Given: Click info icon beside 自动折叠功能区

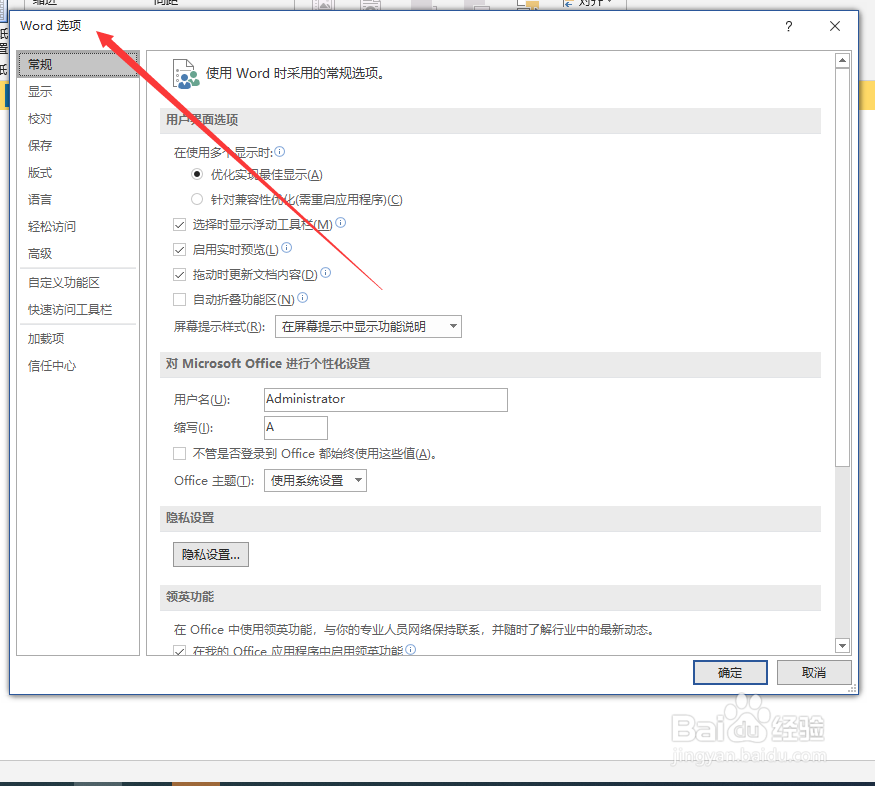Looking at the screenshot, I should (x=302, y=297).
